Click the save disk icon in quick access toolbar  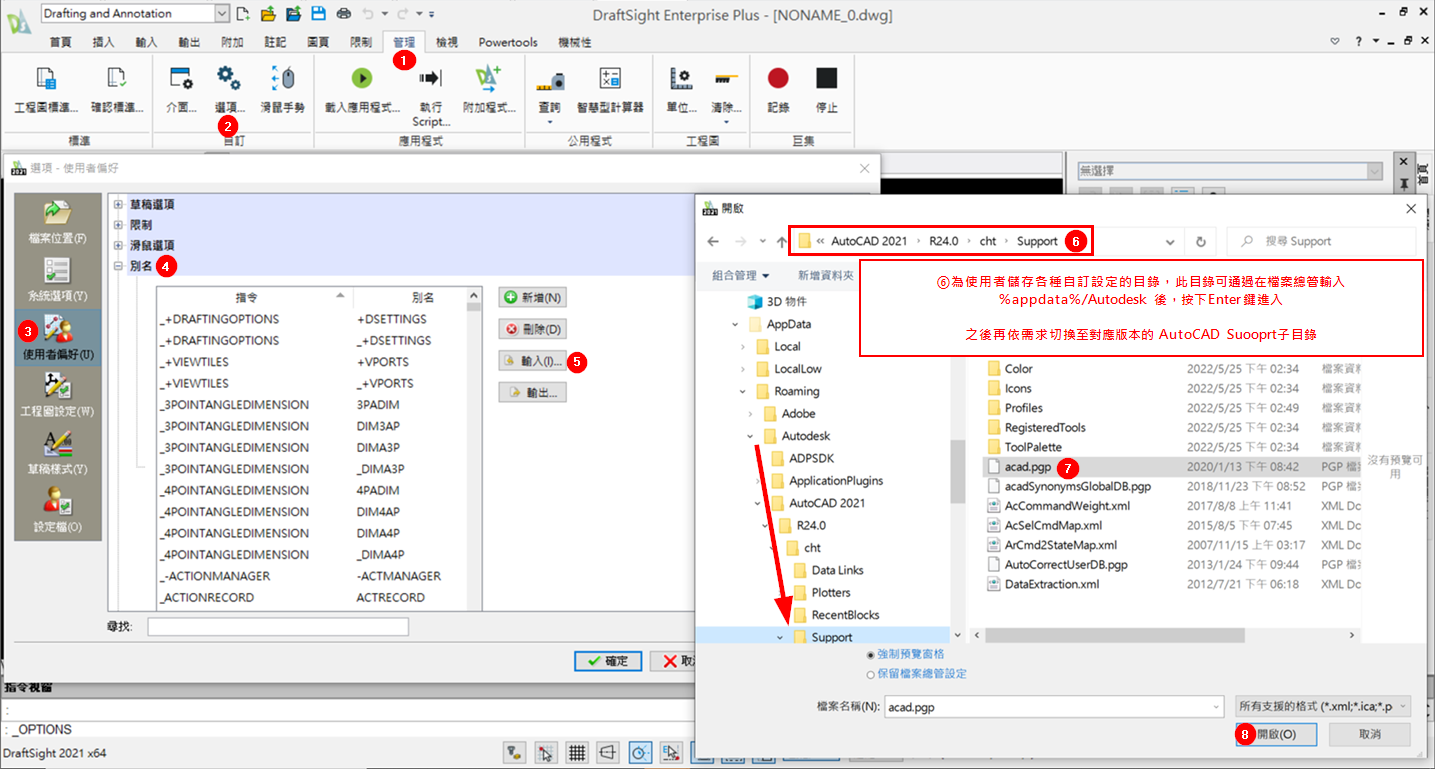click(x=318, y=13)
